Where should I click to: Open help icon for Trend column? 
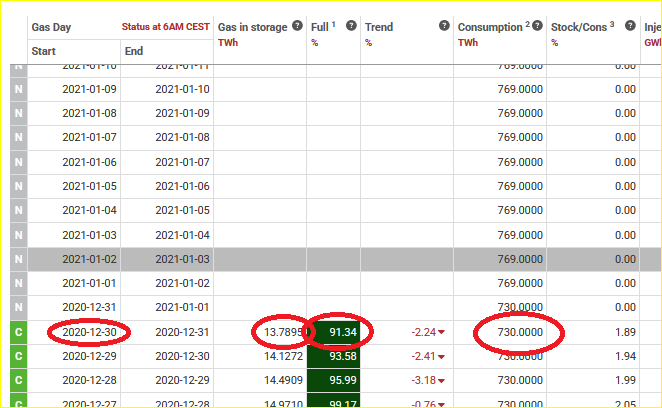(444, 26)
